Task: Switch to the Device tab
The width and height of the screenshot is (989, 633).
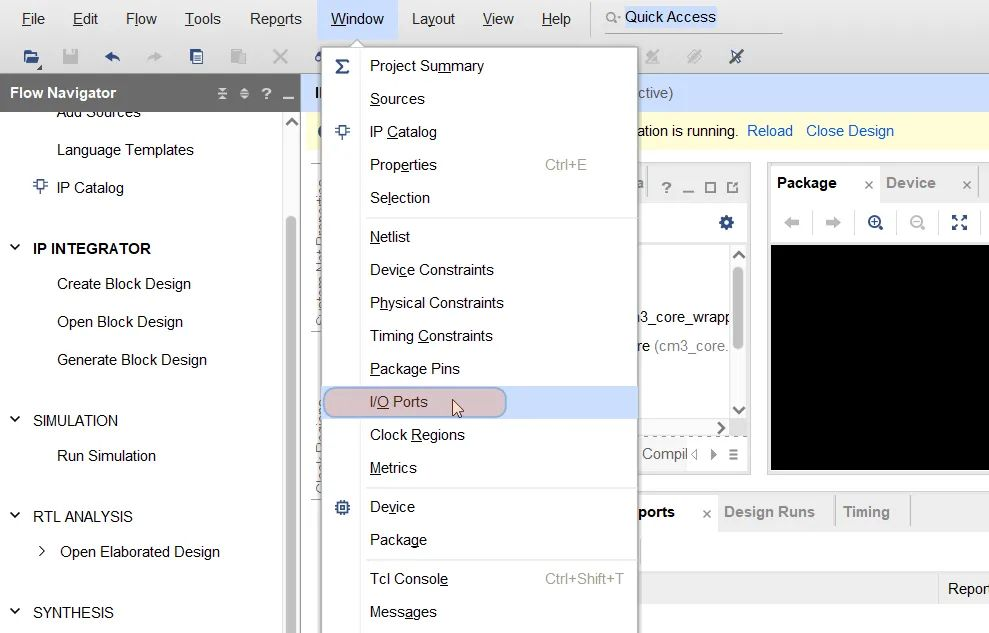Action: point(910,183)
